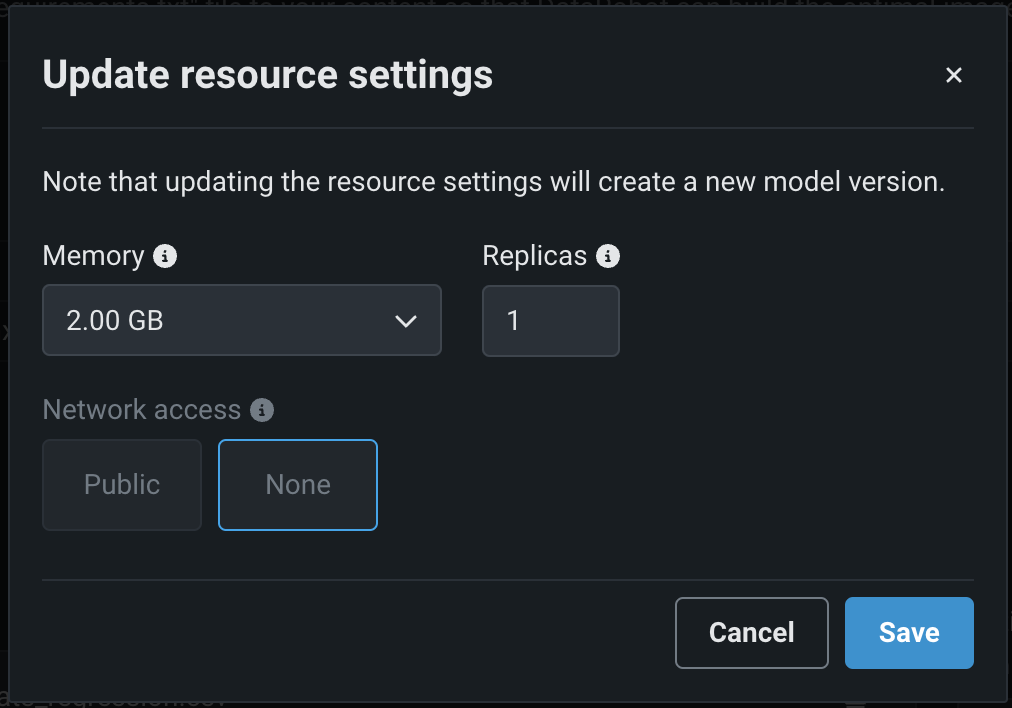Click the note about new model version
1012x708 pixels.
click(x=493, y=183)
